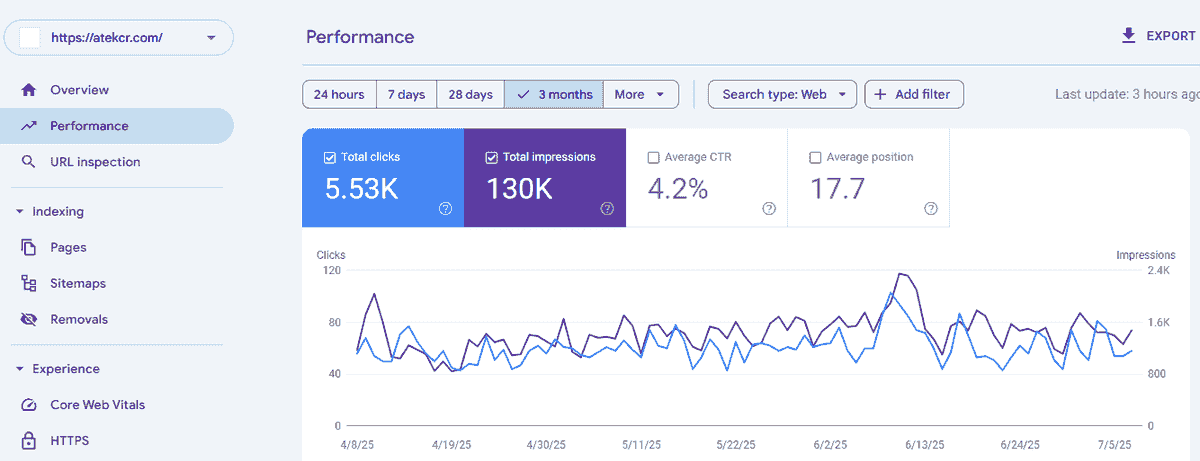This screenshot has height=461, width=1200.
Task: Open Overview in the sidebar
Action: pyautogui.click(x=117, y=90)
